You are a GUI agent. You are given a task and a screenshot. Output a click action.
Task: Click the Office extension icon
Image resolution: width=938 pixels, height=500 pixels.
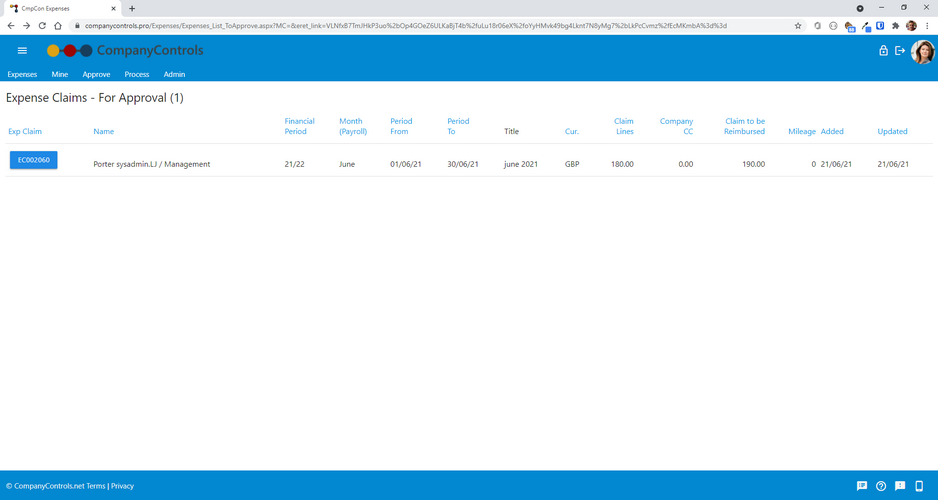pyautogui.click(x=818, y=26)
